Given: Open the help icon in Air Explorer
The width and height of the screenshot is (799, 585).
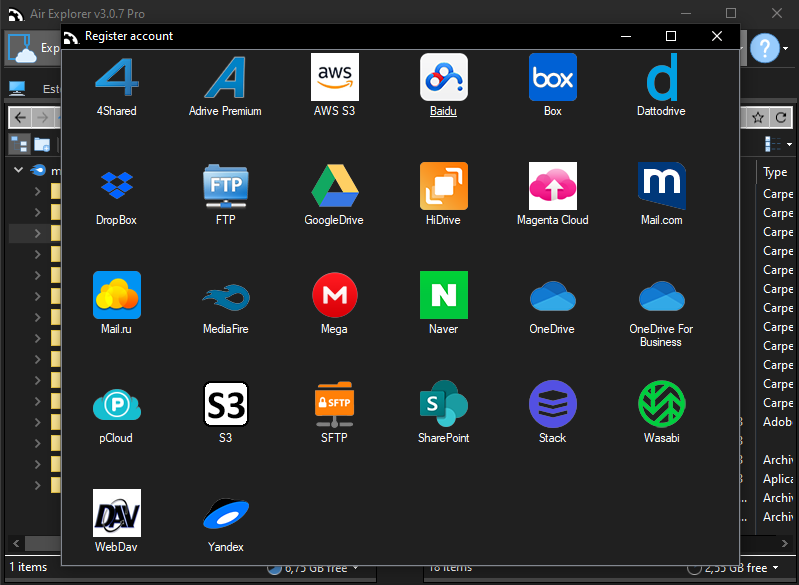Looking at the screenshot, I should pos(764,48).
